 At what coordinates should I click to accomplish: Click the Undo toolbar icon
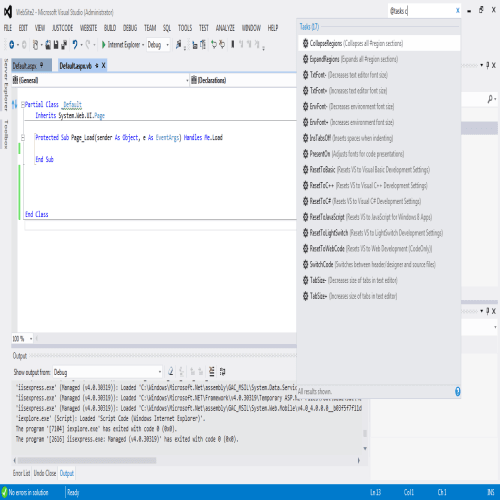(75, 44)
